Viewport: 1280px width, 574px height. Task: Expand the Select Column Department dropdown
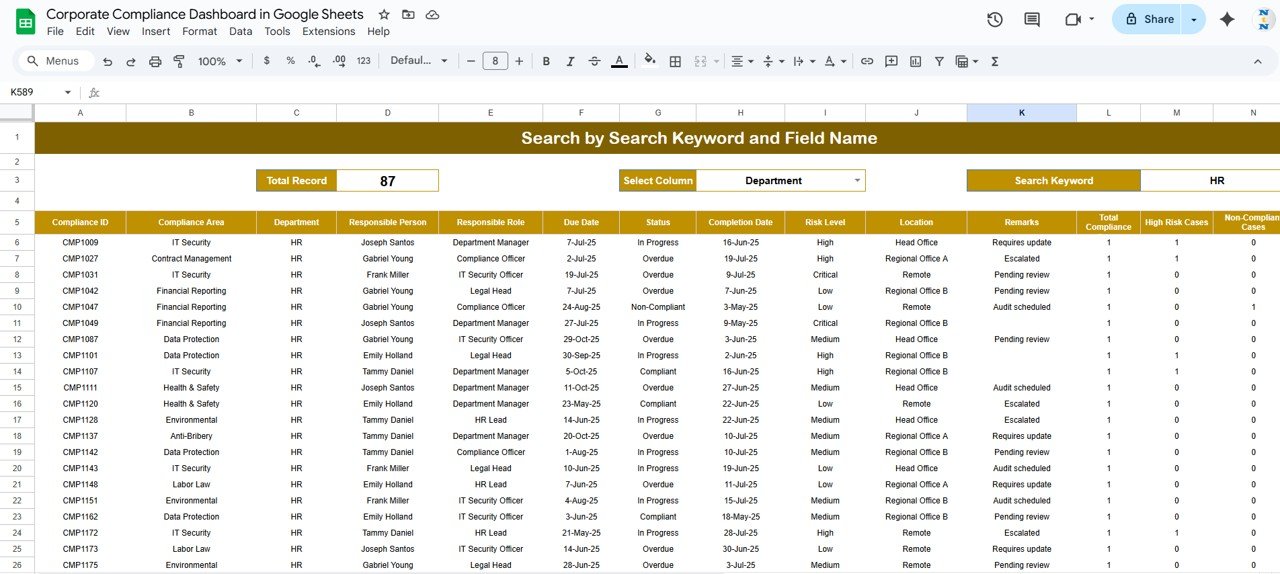tap(857, 181)
